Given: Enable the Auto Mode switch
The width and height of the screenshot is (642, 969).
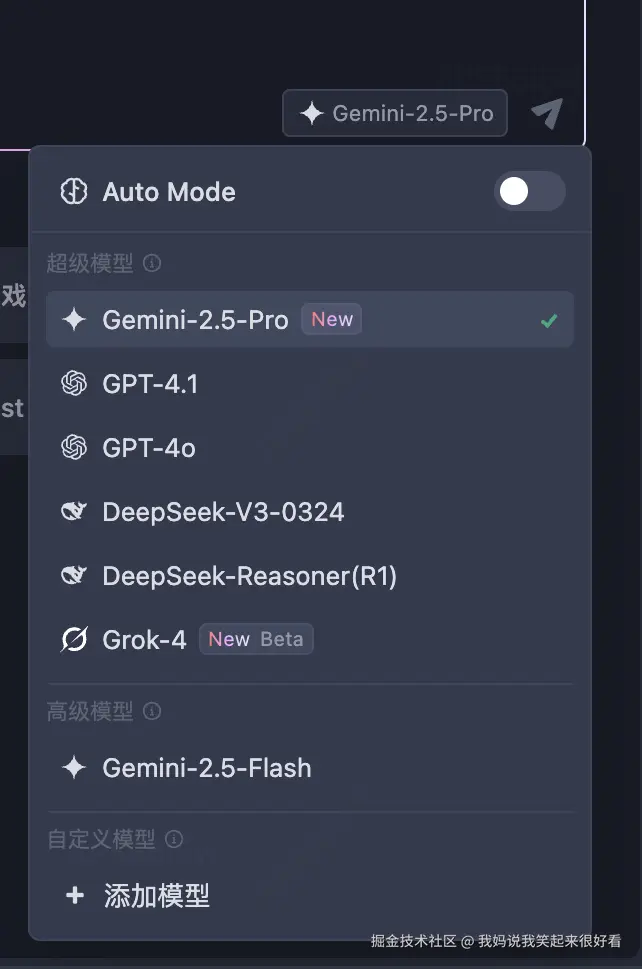Looking at the screenshot, I should click(x=529, y=192).
